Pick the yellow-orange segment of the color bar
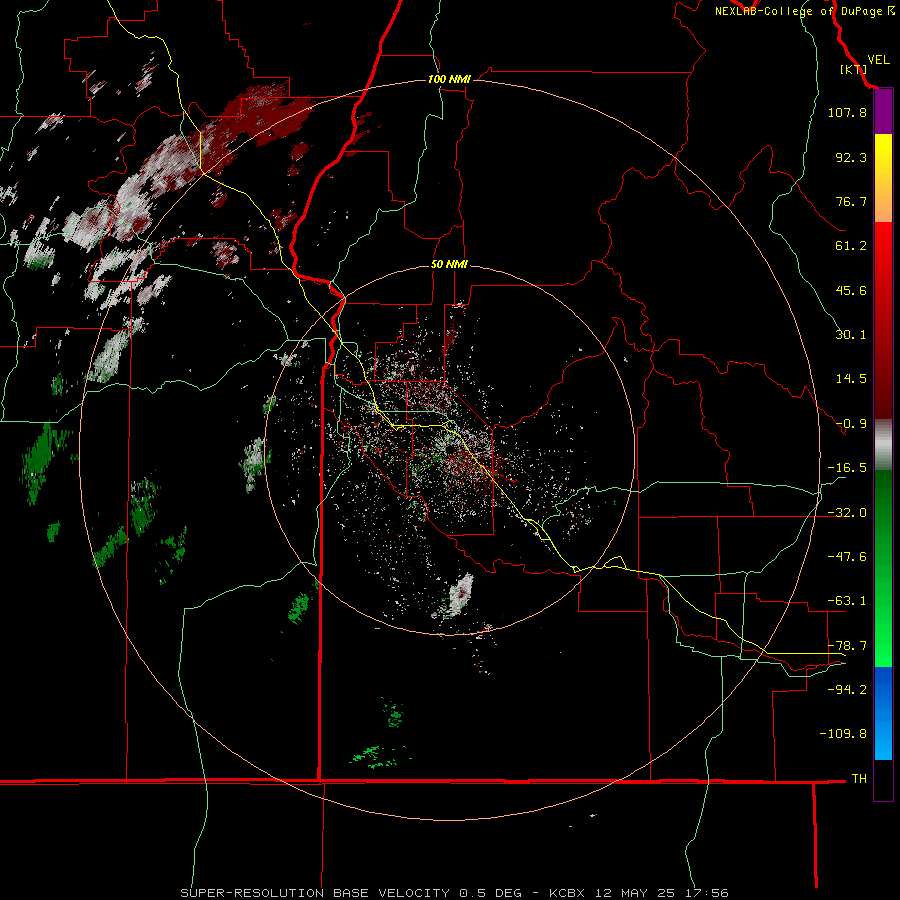The image size is (900, 900). pyautogui.click(x=883, y=178)
